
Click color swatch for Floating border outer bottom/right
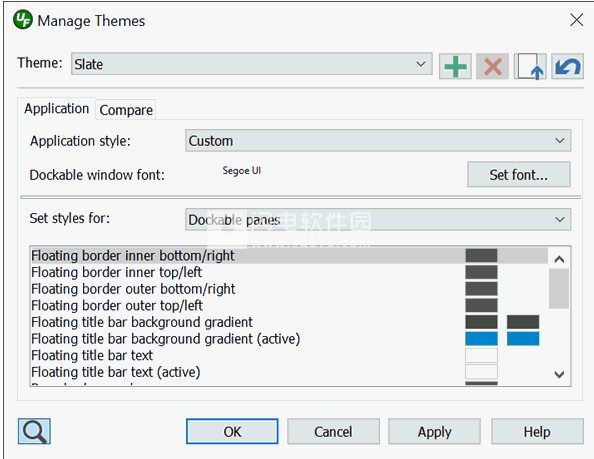coord(481,289)
